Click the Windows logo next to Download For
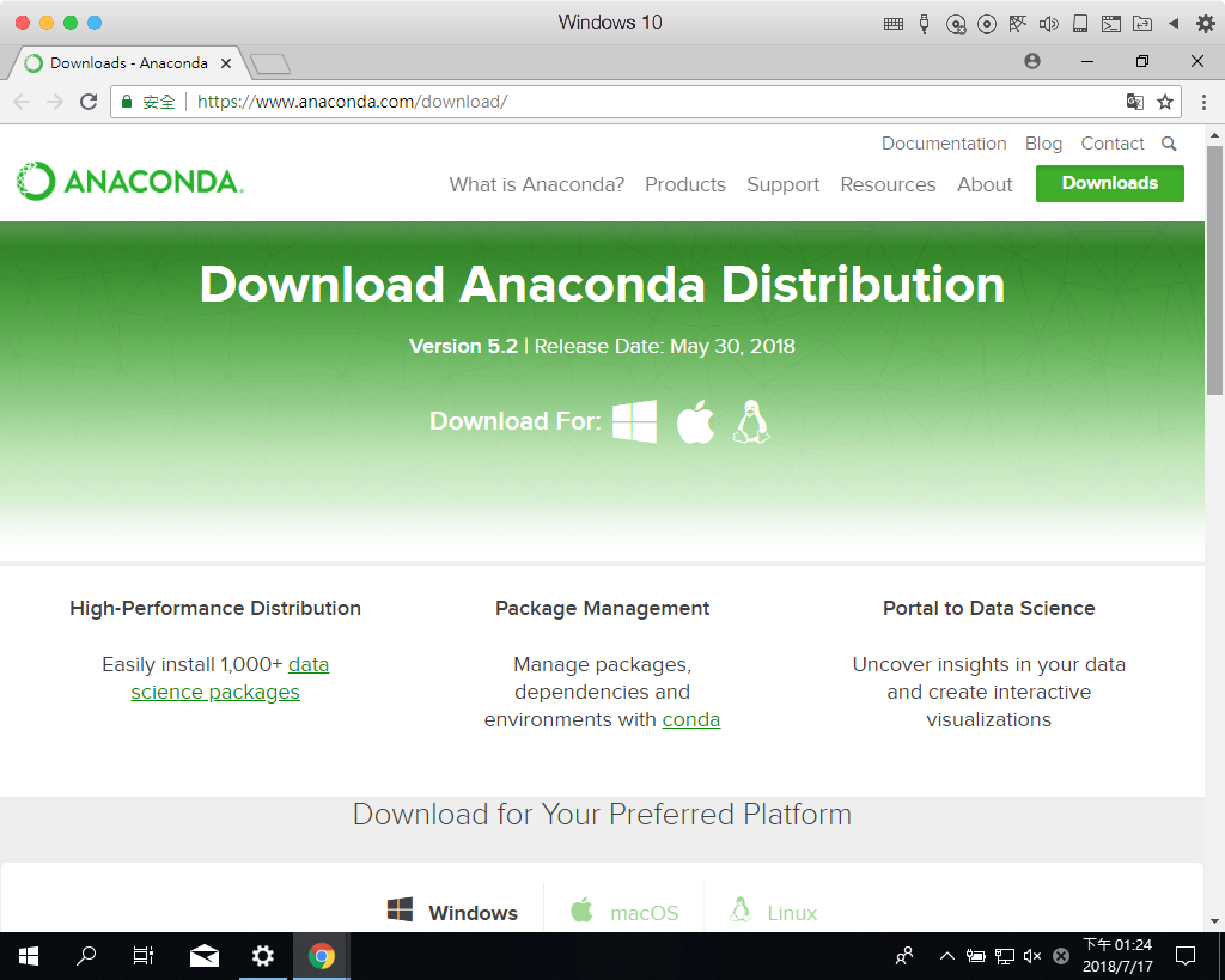Image resolution: width=1225 pixels, height=980 pixels. (x=634, y=421)
